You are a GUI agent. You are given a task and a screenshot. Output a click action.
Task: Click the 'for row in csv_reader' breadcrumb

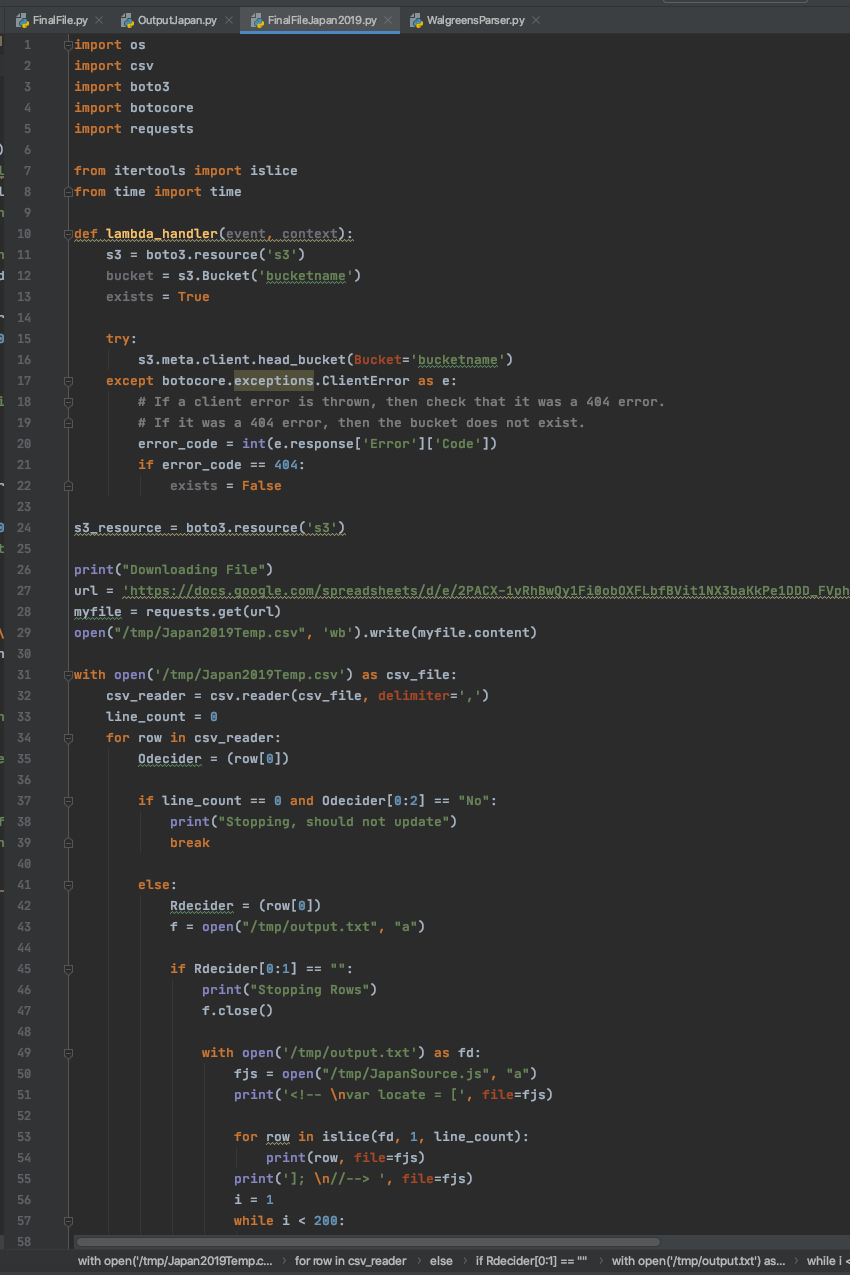(x=352, y=1261)
